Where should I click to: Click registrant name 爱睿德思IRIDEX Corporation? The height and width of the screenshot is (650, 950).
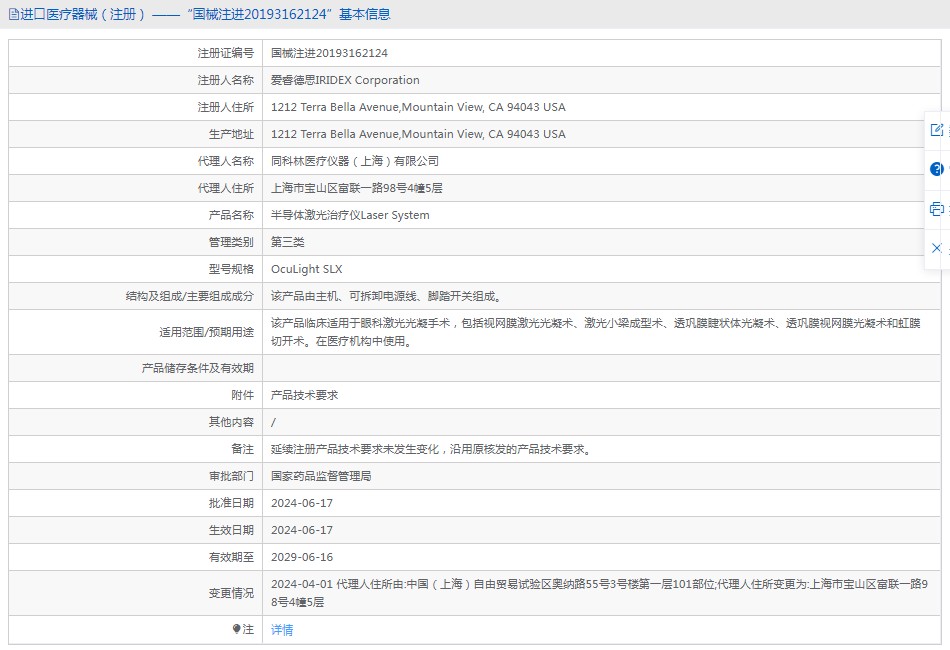point(345,80)
